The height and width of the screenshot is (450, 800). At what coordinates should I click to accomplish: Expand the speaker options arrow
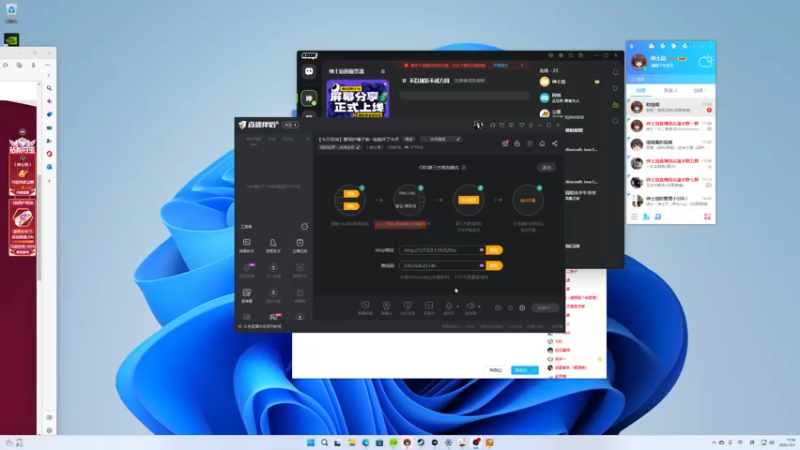479,307
